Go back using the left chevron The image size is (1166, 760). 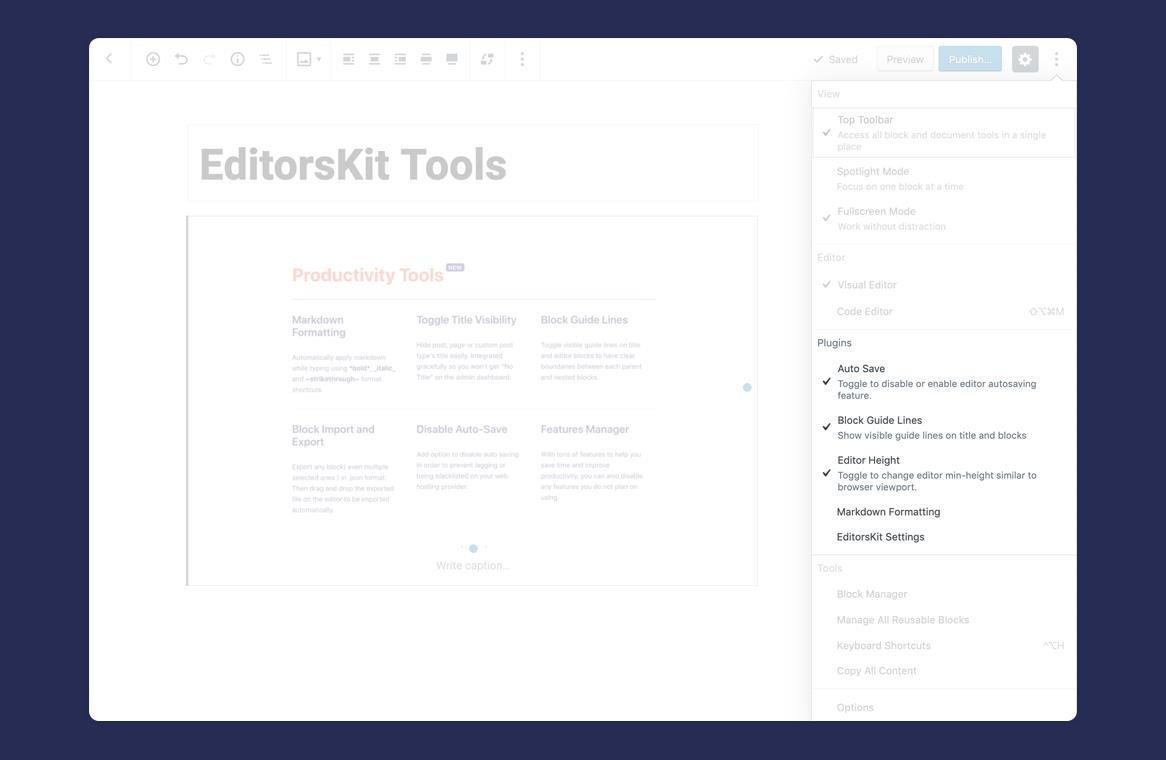(109, 59)
